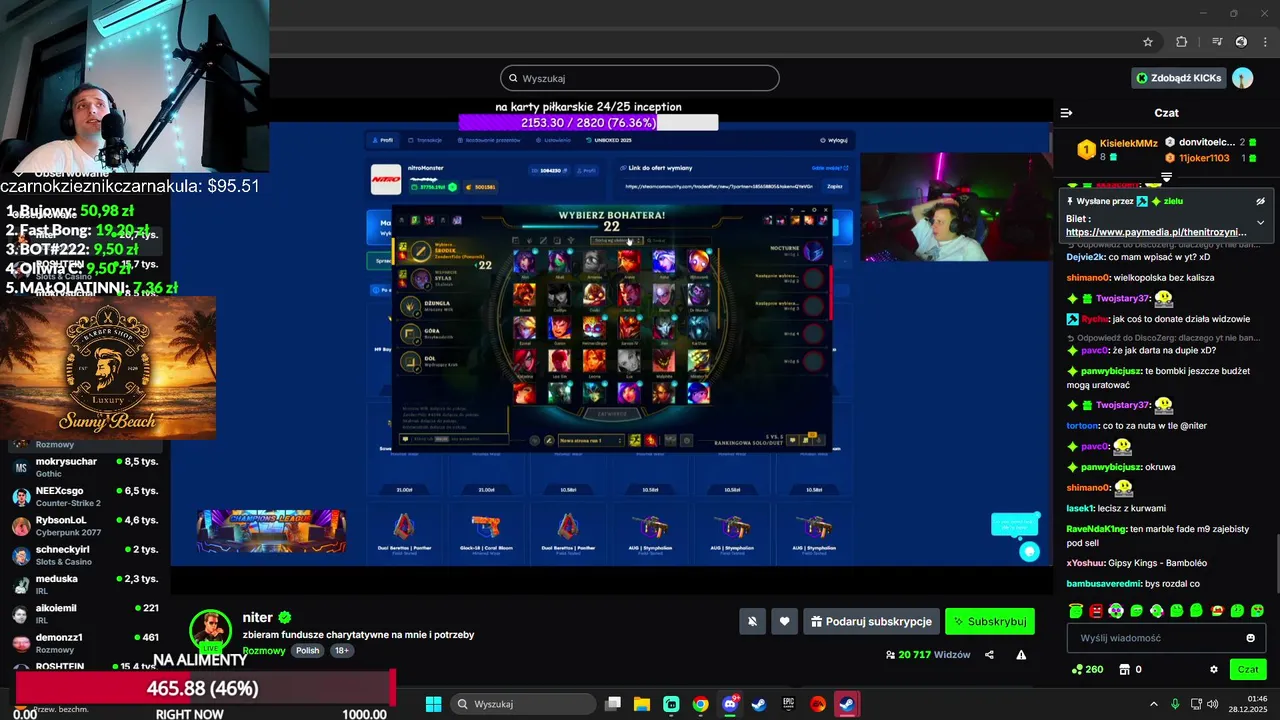Select first quick emote in chat row
Image resolution: width=1280 pixels, height=720 pixels.
tap(1076, 610)
